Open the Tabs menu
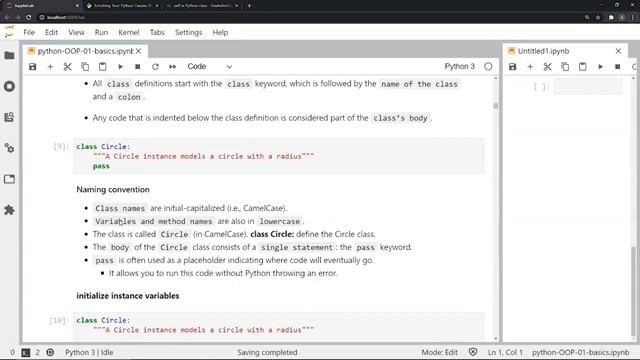 tap(157, 32)
